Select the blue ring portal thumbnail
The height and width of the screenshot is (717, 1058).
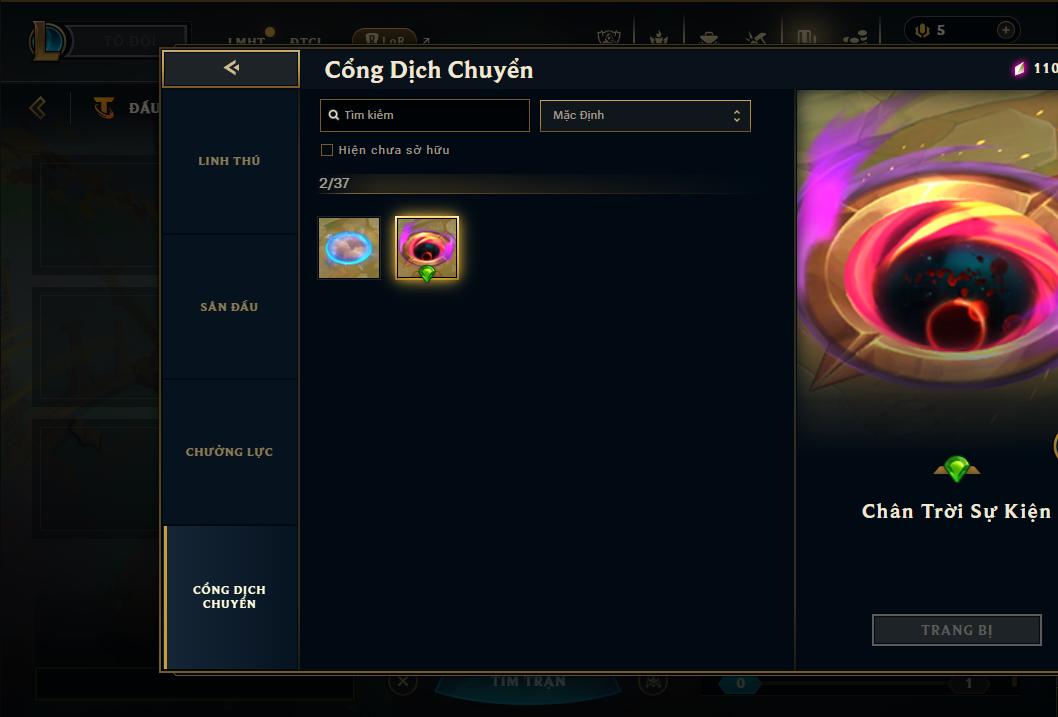pos(349,248)
